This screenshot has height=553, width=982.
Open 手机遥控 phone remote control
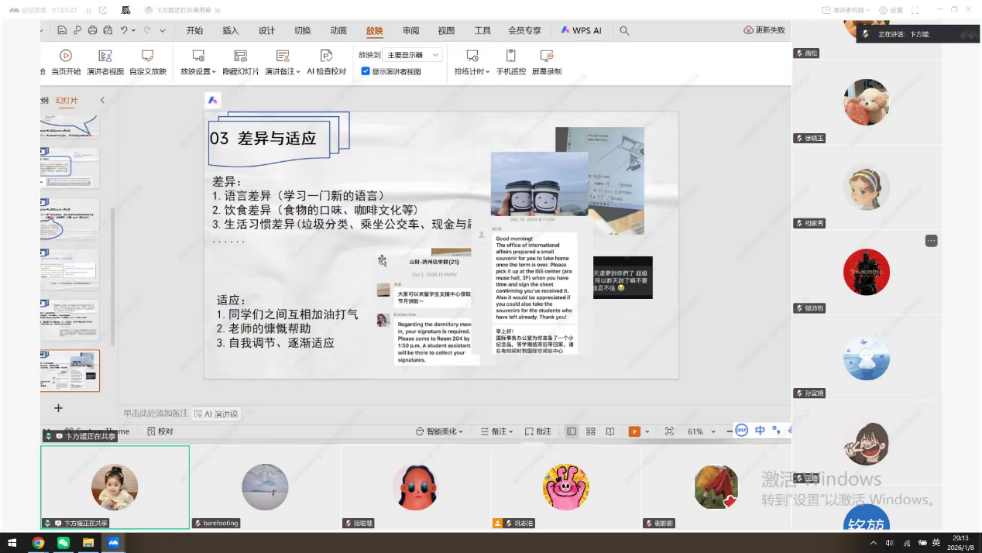(511, 56)
